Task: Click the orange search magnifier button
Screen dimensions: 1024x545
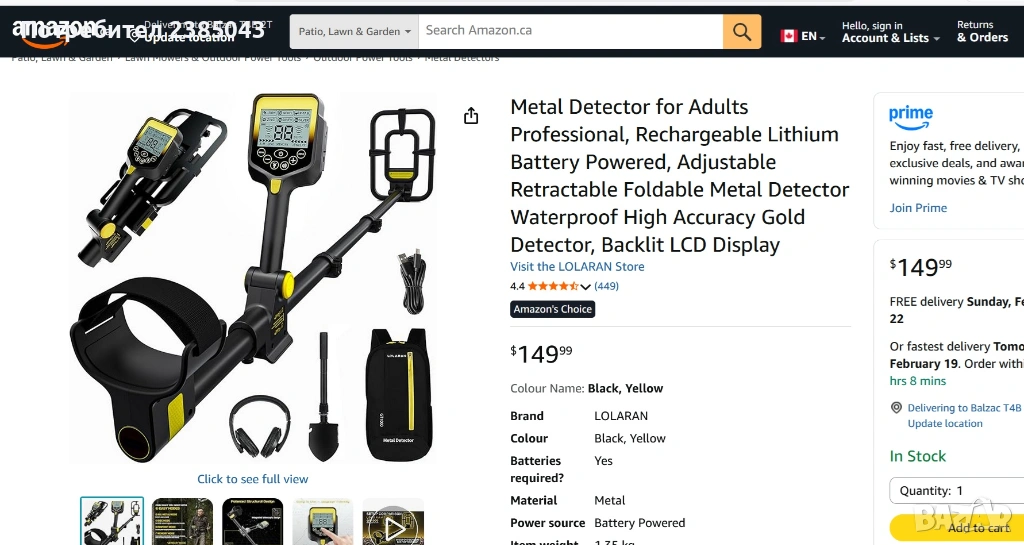Action: (x=741, y=31)
